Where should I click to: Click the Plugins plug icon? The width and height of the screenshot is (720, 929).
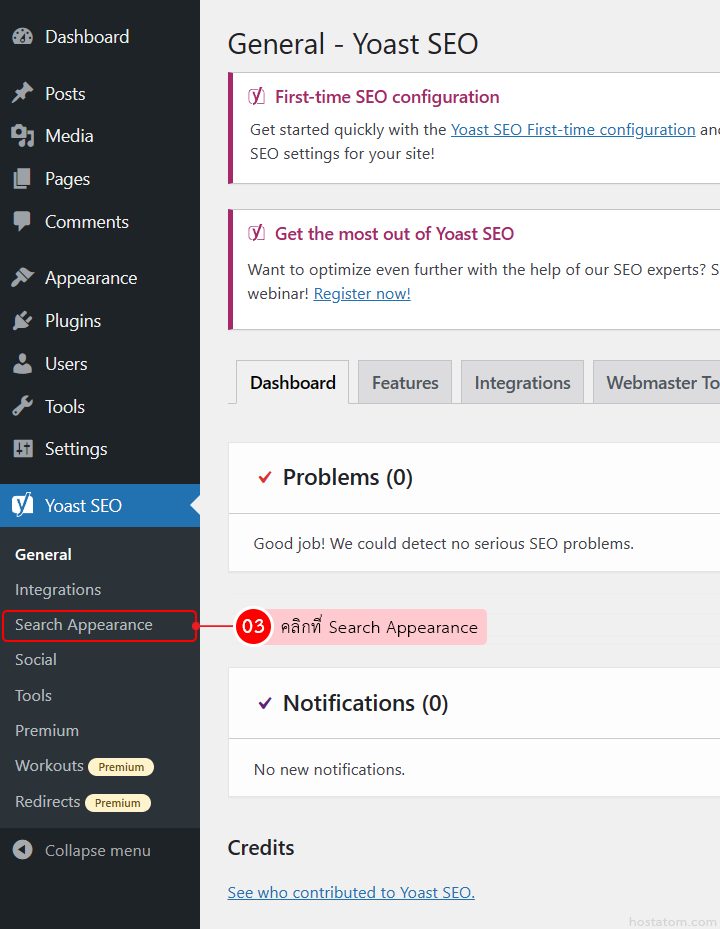22,321
